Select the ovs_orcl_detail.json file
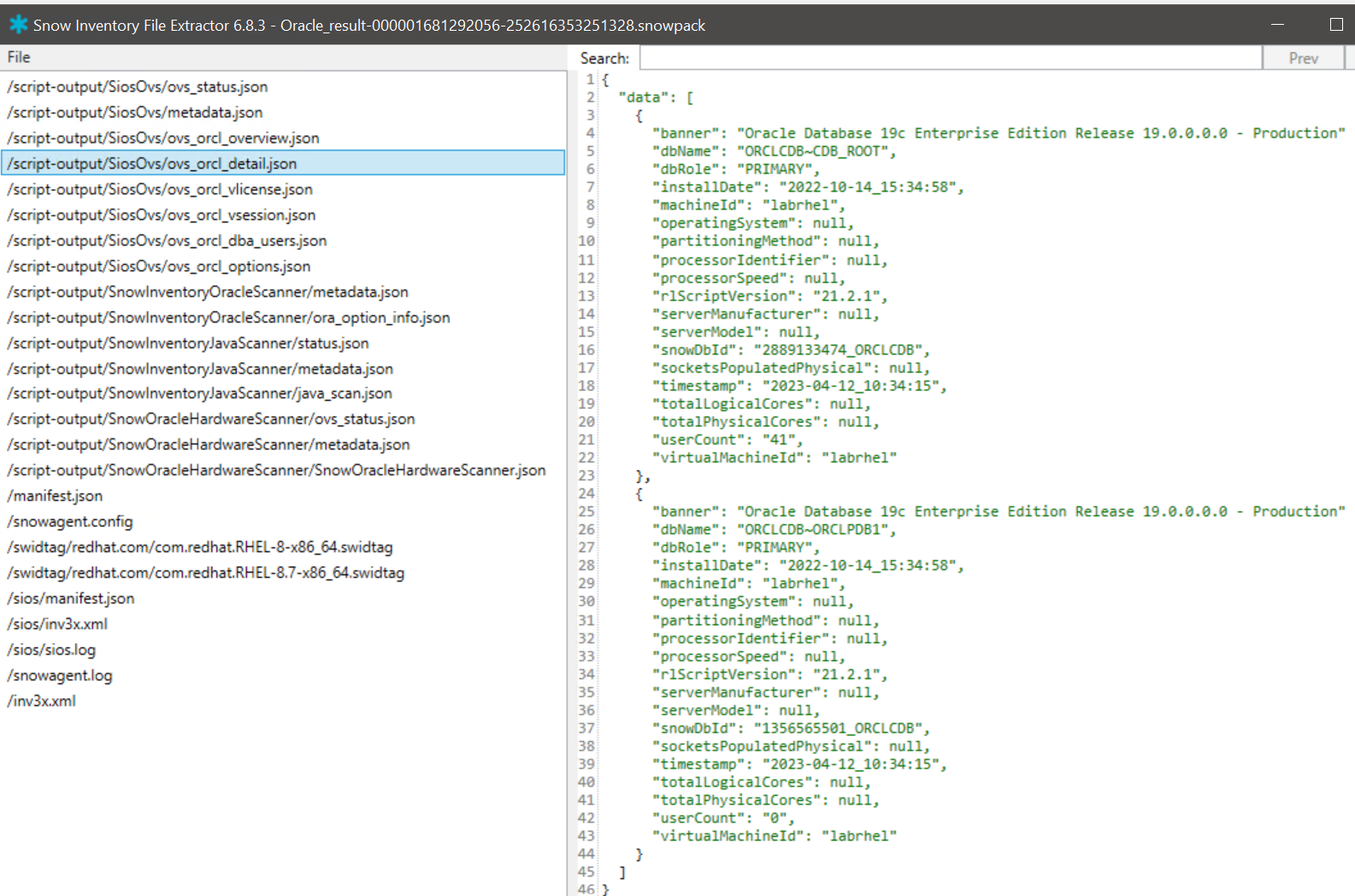Viewport: 1355px width, 896px height. click(x=283, y=162)
